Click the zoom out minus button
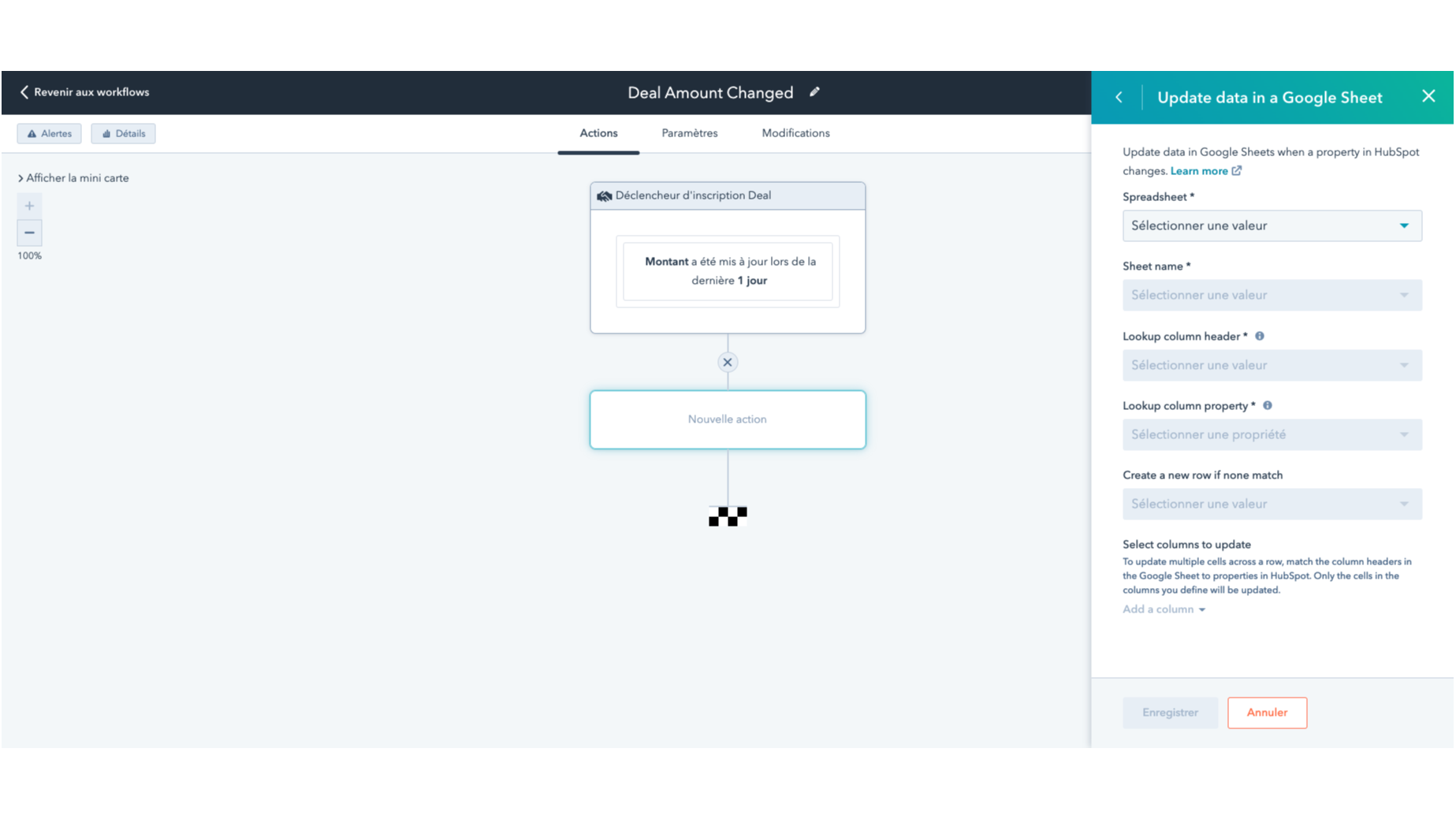This screenshot has width=1456, height=819. coord(29,233)
